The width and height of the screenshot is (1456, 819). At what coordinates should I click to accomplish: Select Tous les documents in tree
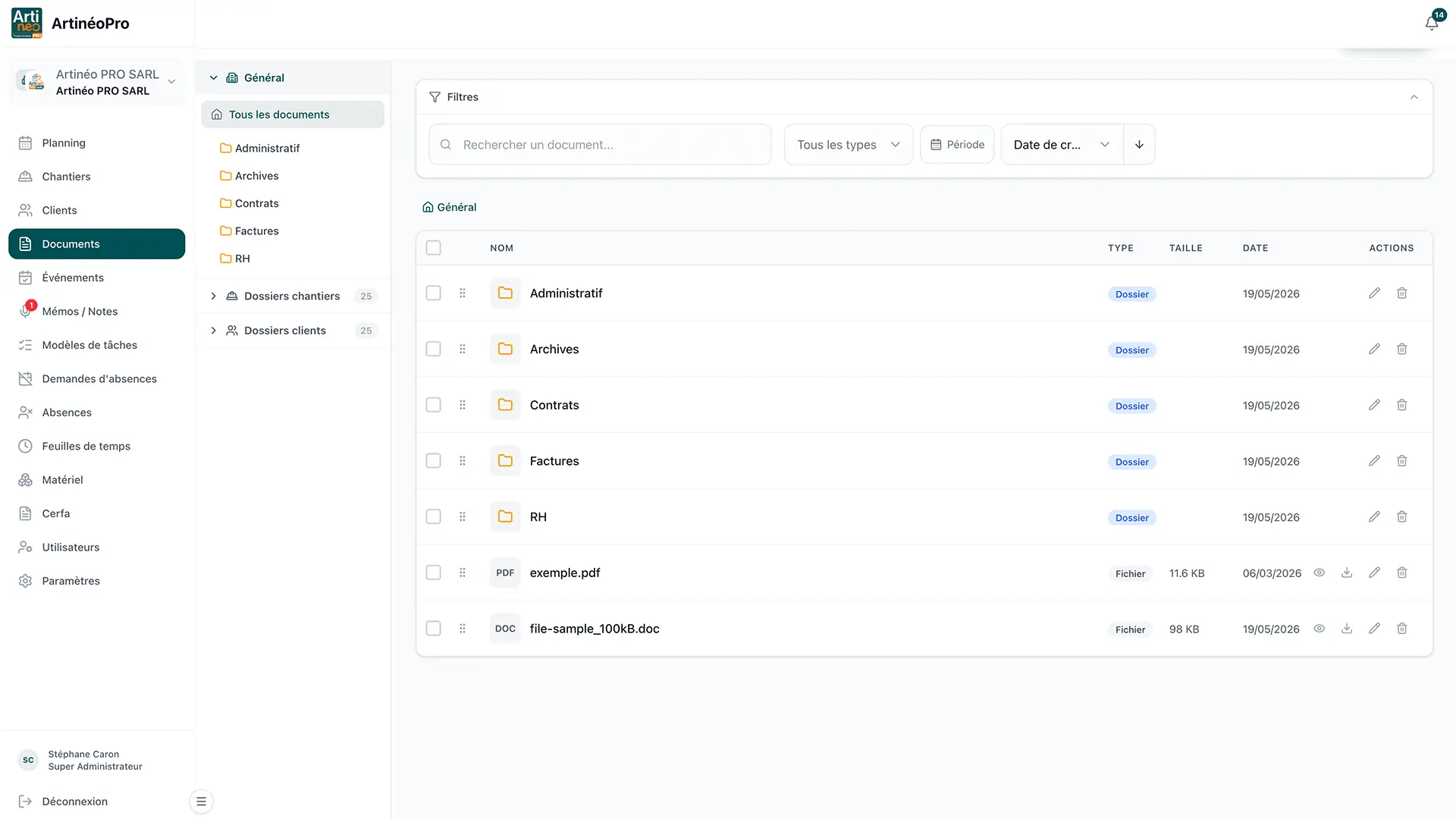point(293,115)
